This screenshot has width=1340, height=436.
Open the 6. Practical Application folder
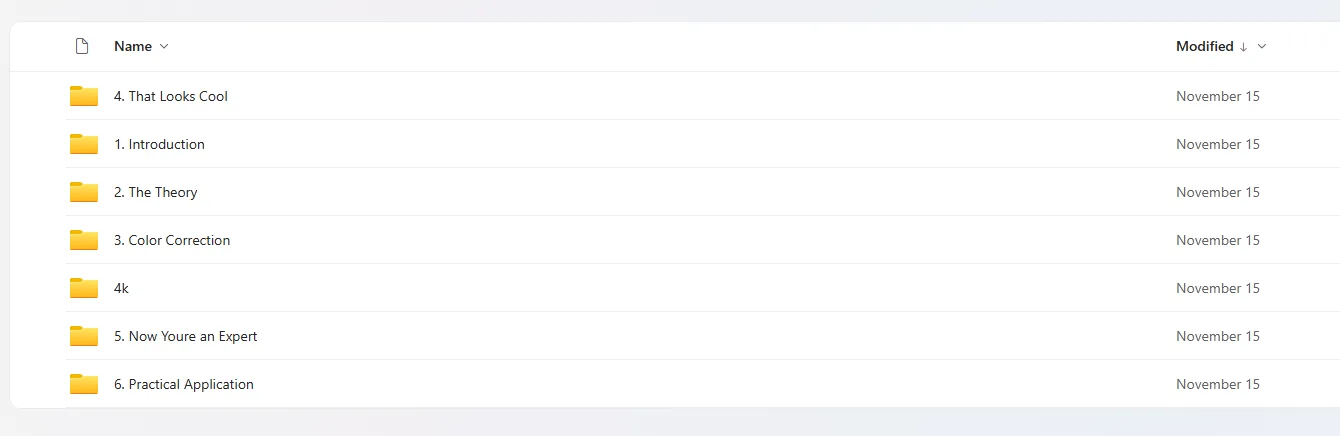(183, 384)
